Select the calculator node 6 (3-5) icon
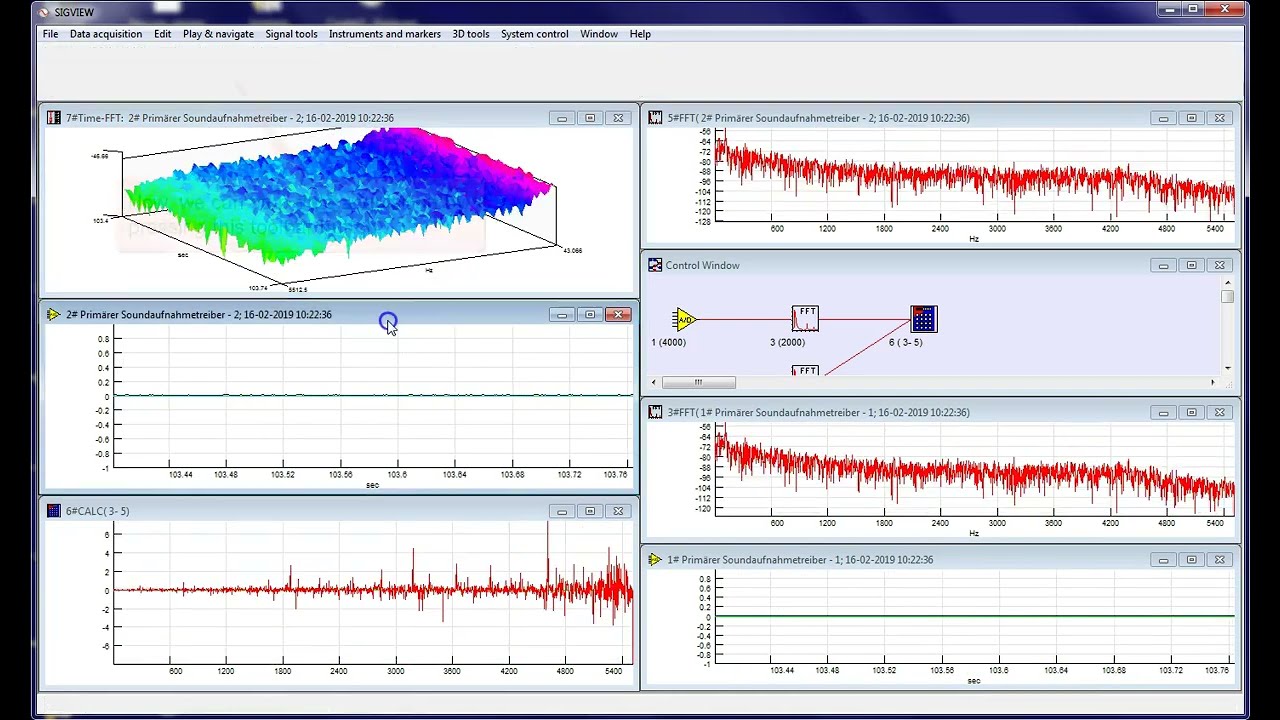1280x720 pixels. [924, 319]
